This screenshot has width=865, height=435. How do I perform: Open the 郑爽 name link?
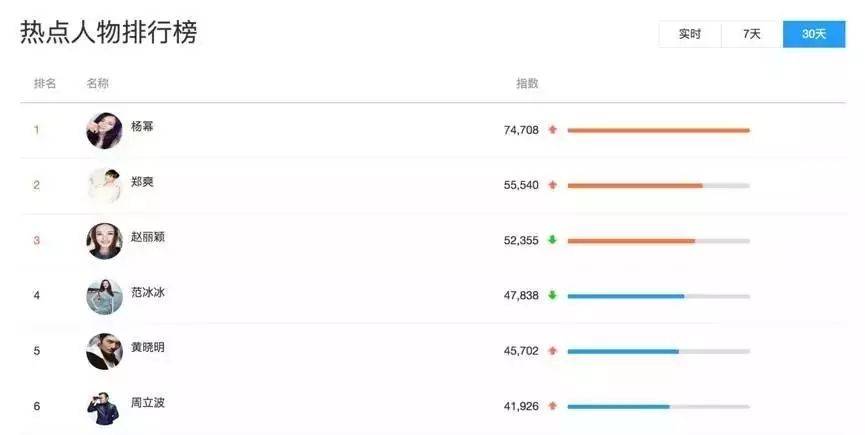tap(142, 181)
